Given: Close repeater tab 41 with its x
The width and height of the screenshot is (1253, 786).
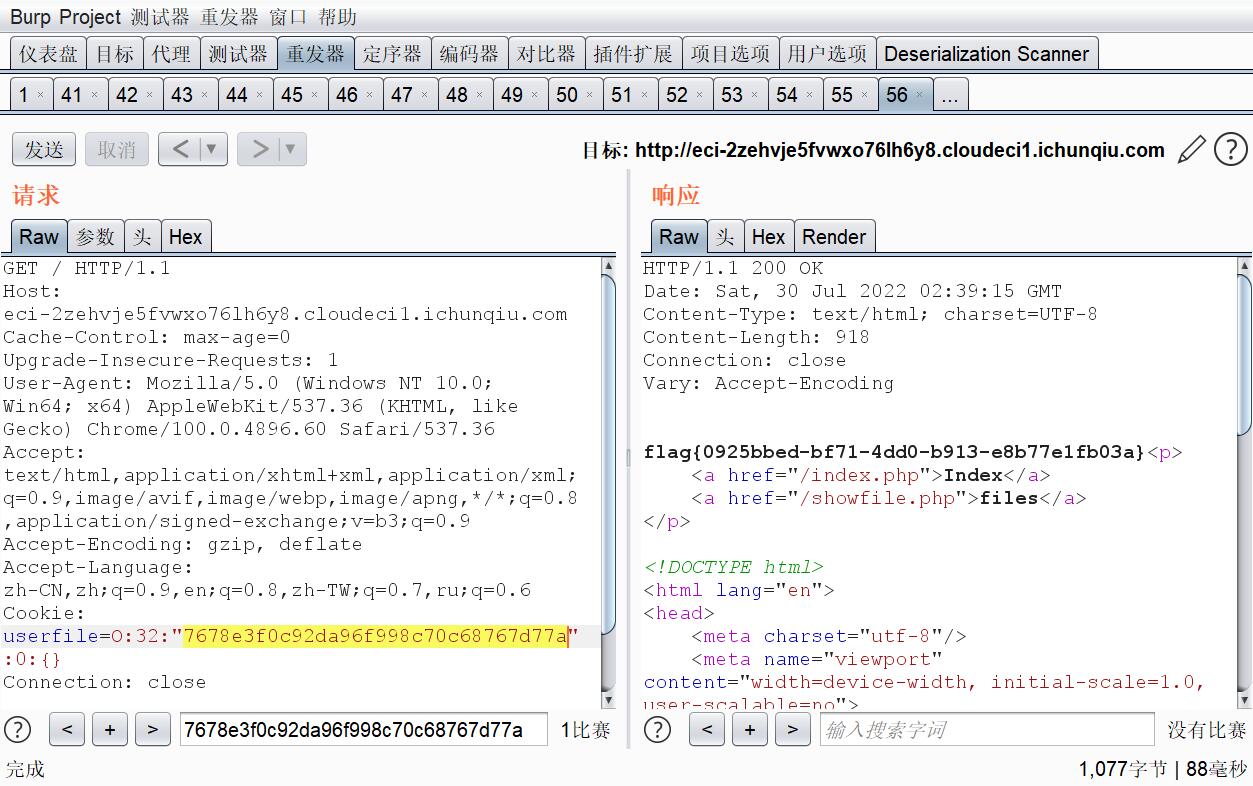Looking at the screenshot, I should pos(95,95).
